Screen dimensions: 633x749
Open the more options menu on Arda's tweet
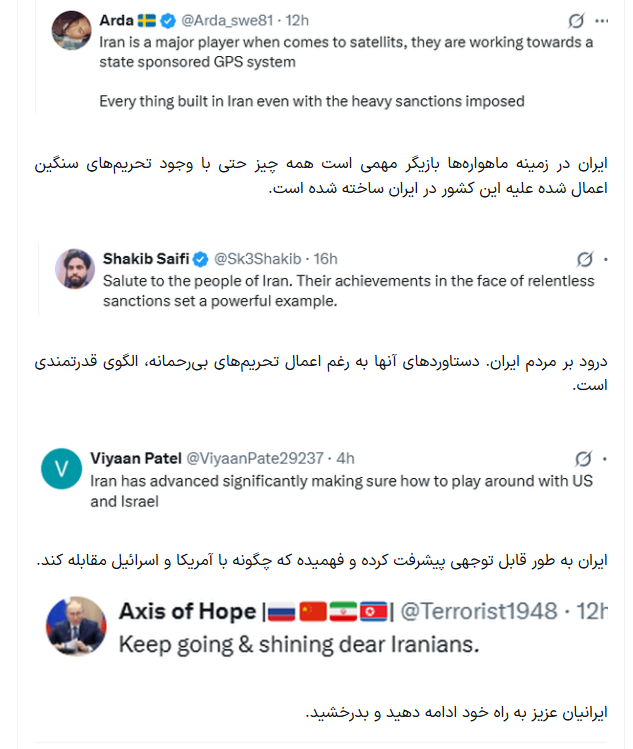click(601, 20)
